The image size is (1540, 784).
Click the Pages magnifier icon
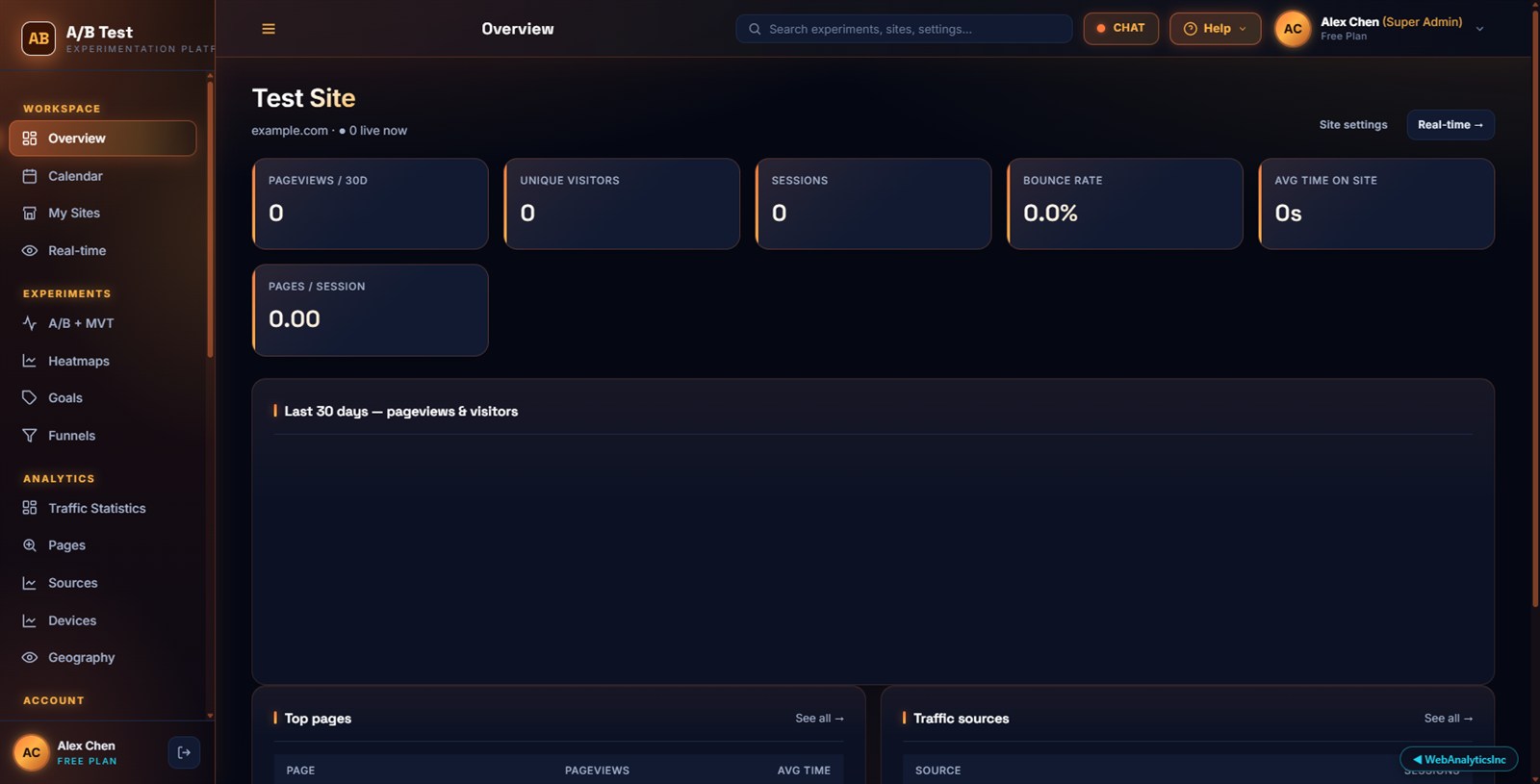30,545
